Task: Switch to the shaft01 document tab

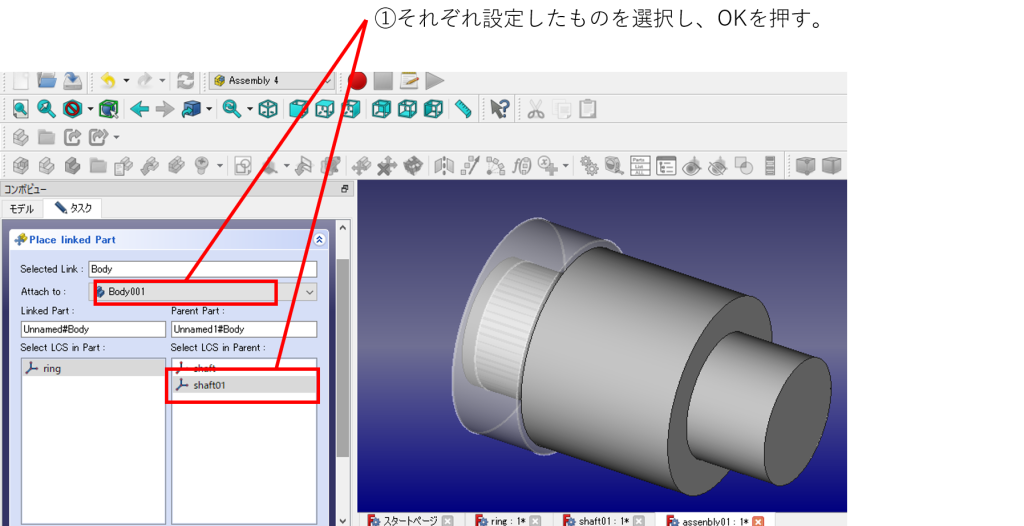Action: click(594, 520)
